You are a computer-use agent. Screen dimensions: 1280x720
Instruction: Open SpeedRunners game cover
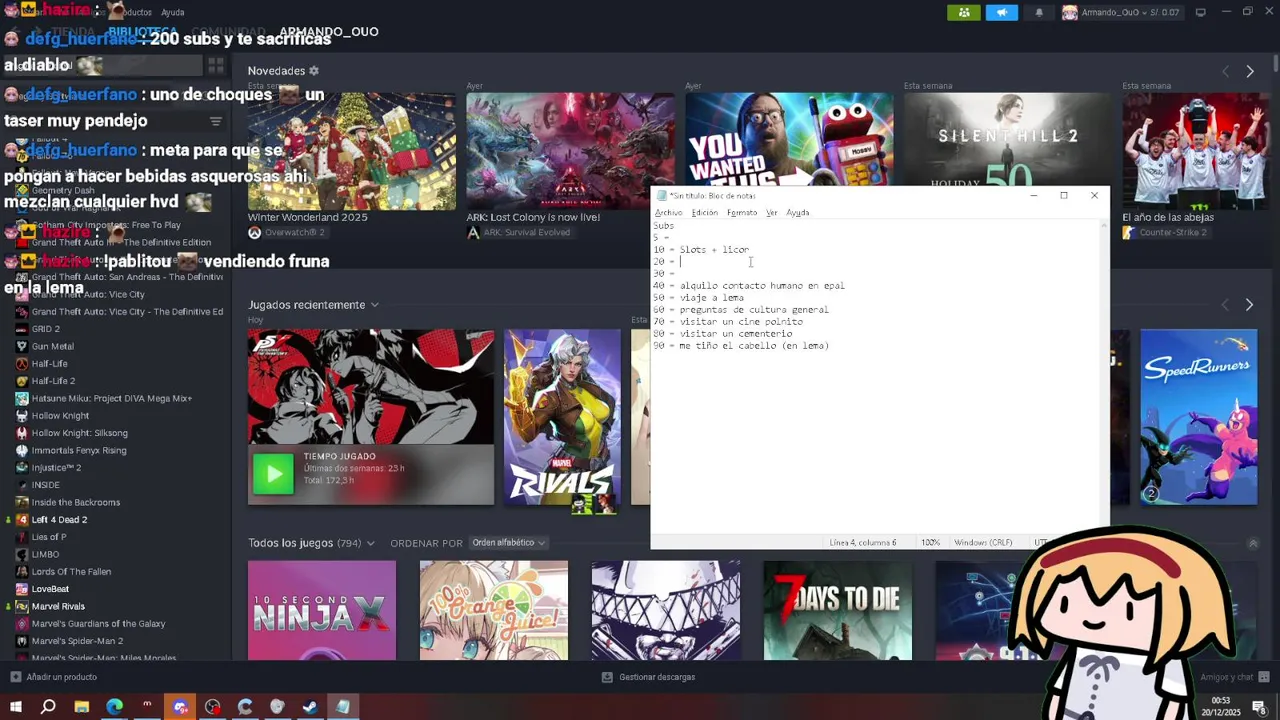(1199, 417)
